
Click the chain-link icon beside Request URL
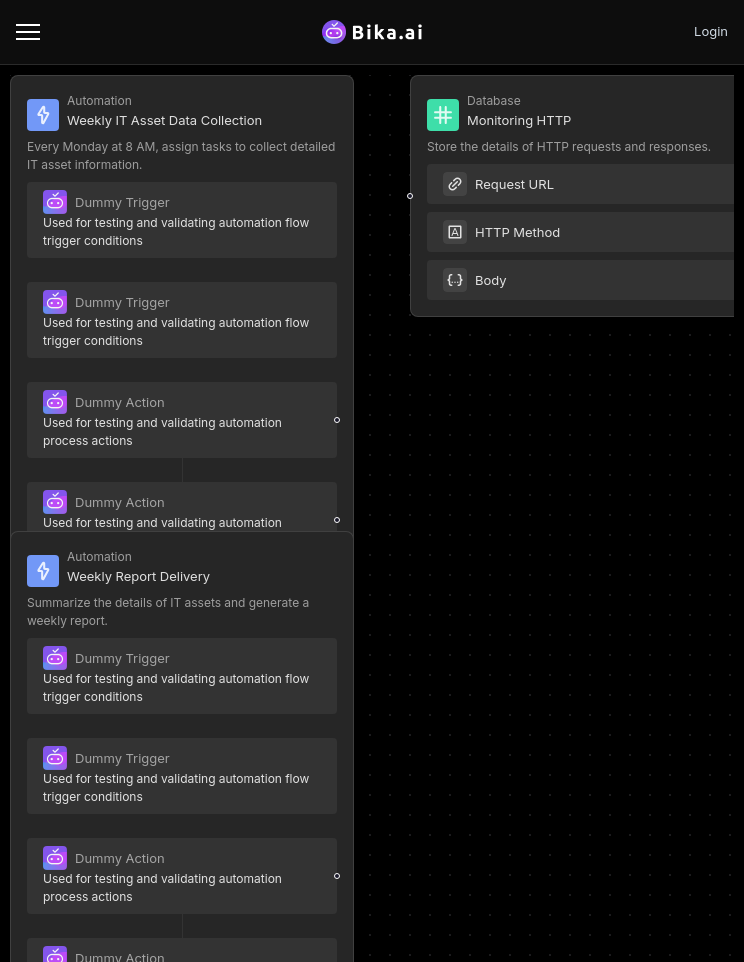(x=455, y=184)
